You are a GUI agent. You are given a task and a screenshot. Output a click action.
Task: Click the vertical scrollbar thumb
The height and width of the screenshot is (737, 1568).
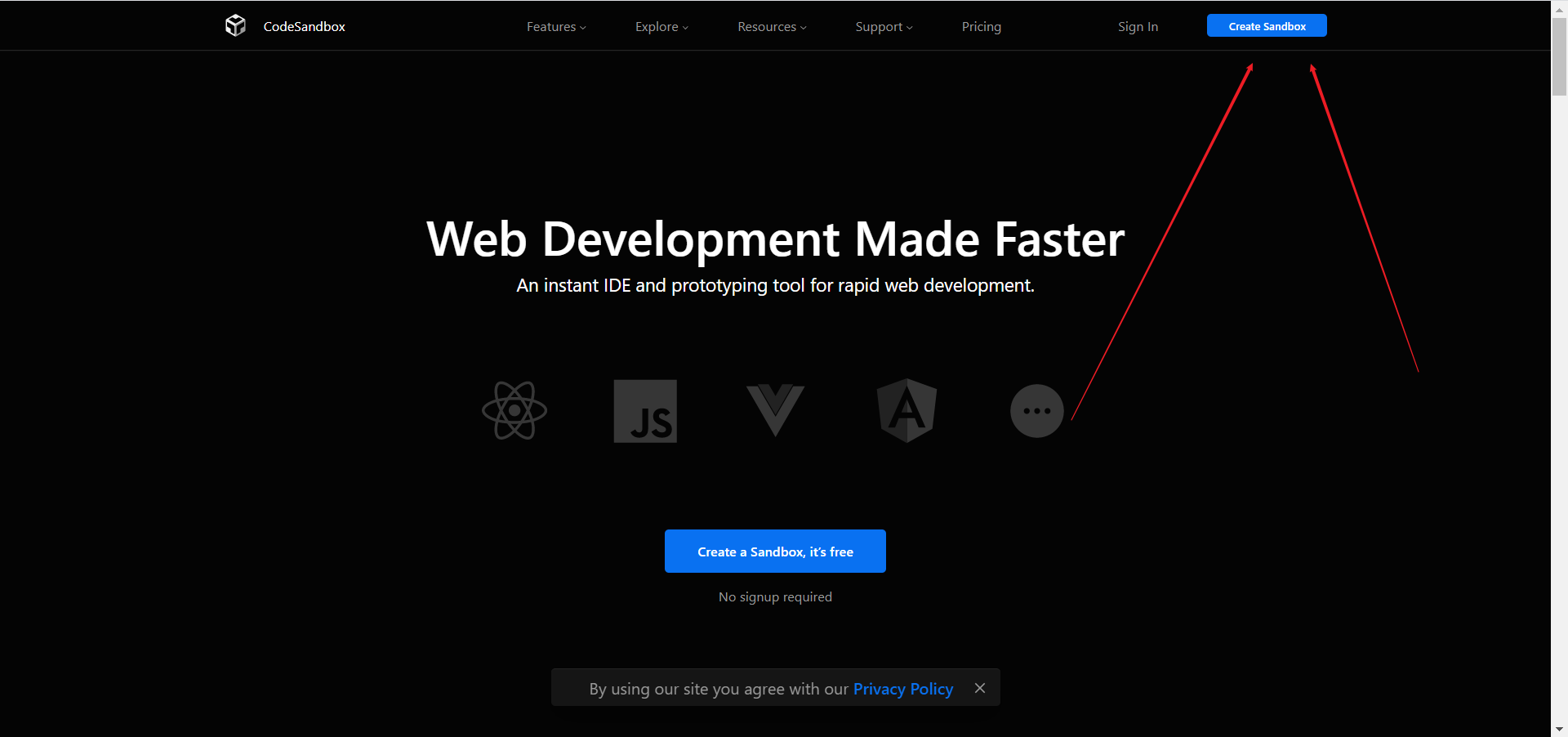coord(1559,56)
